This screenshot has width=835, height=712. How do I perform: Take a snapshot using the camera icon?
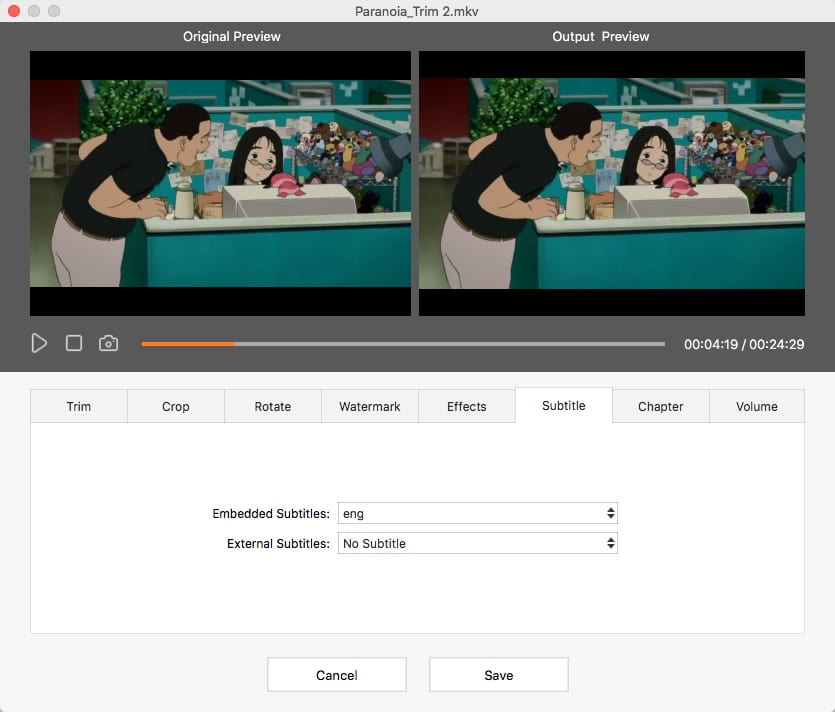point(108,343)
